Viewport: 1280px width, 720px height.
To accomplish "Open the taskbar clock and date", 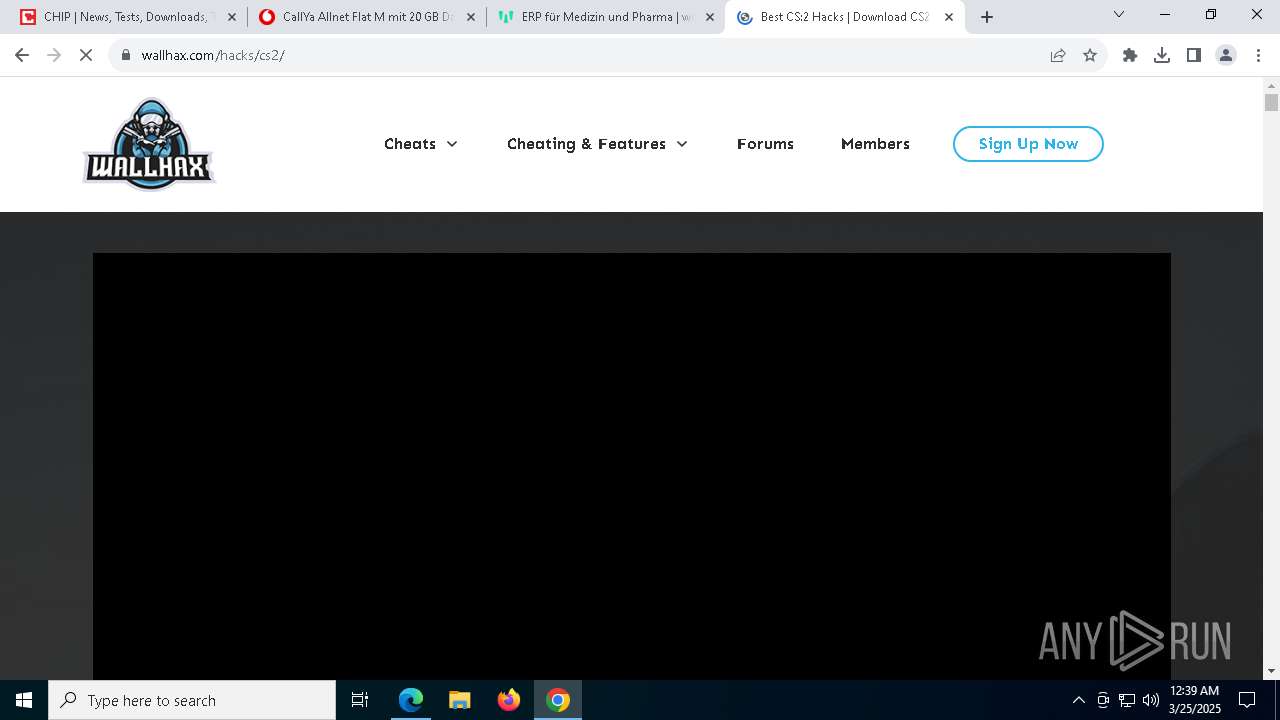I will pyautogui.click(x=1195, y=700).
